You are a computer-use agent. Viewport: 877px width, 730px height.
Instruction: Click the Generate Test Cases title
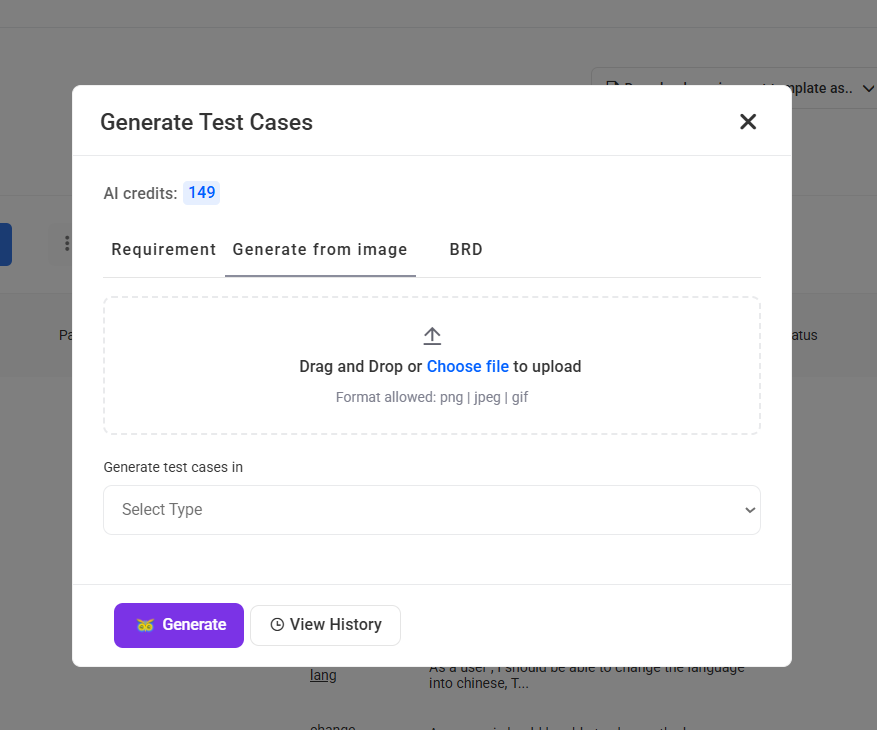(206, 122)
